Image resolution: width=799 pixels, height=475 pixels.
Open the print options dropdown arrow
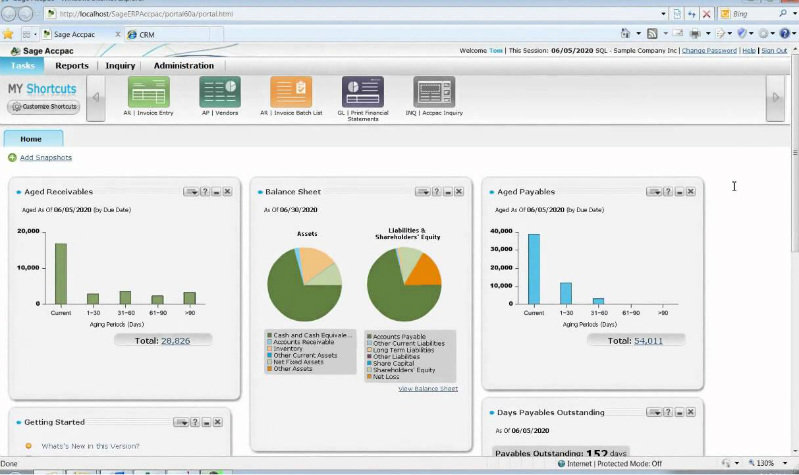tap(708, 34)
